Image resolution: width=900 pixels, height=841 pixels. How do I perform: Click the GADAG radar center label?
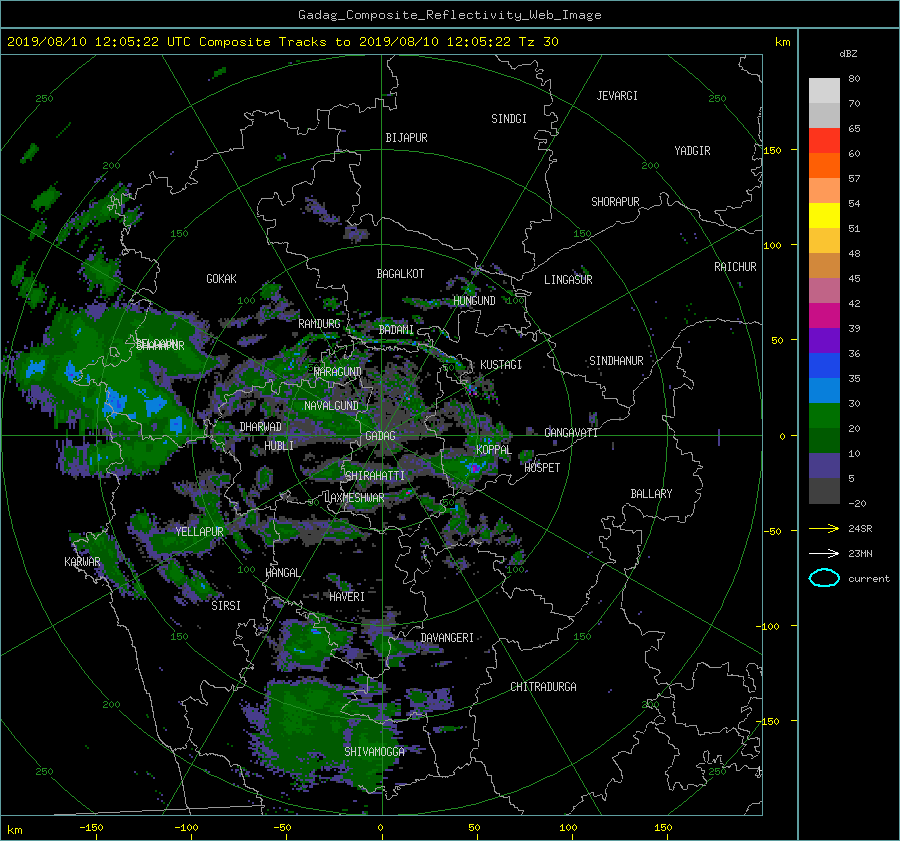pos(380,436)
